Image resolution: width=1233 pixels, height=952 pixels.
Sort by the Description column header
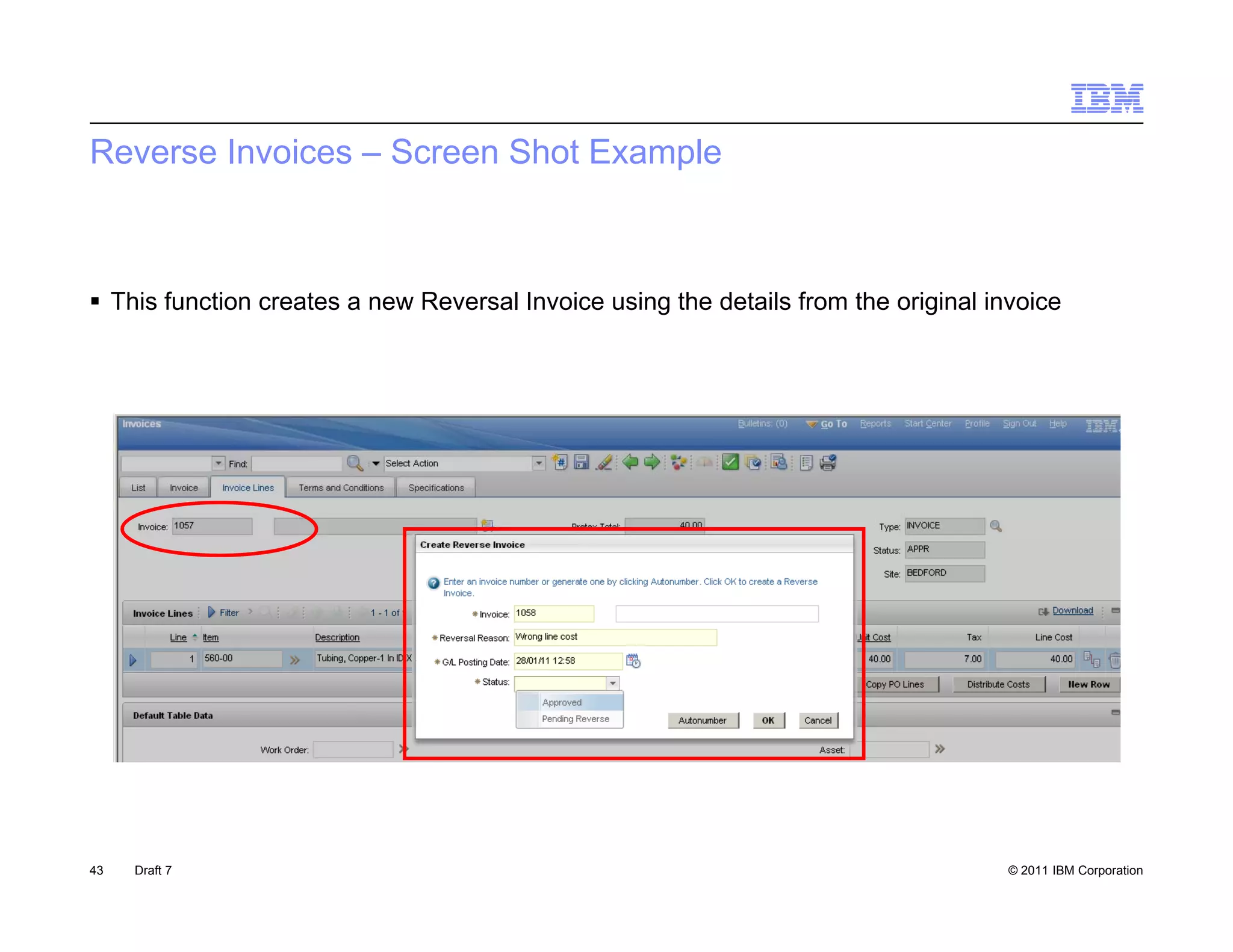pos(337,637)
